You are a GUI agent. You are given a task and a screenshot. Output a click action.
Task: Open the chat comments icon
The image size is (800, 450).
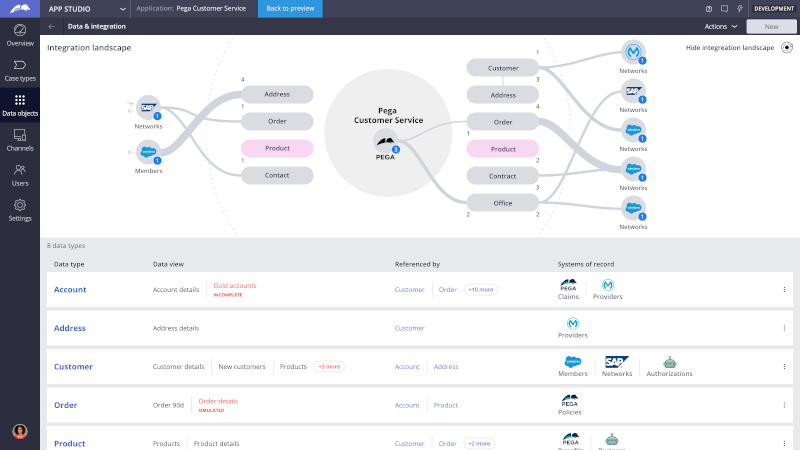coord(724,8)
